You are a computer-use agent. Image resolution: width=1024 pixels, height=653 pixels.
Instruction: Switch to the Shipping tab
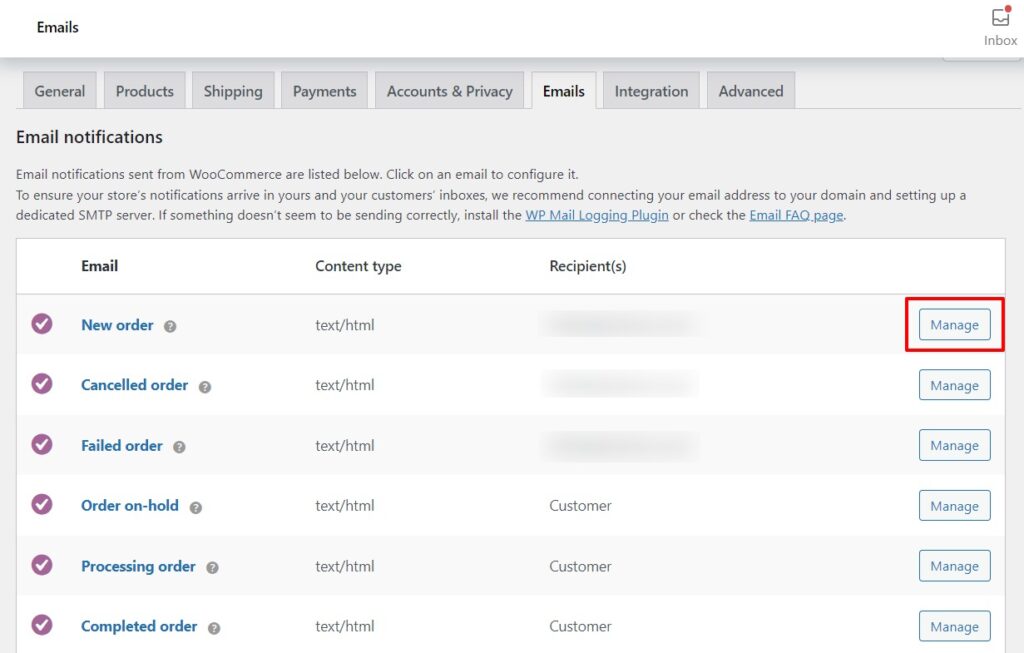(233, 90)
